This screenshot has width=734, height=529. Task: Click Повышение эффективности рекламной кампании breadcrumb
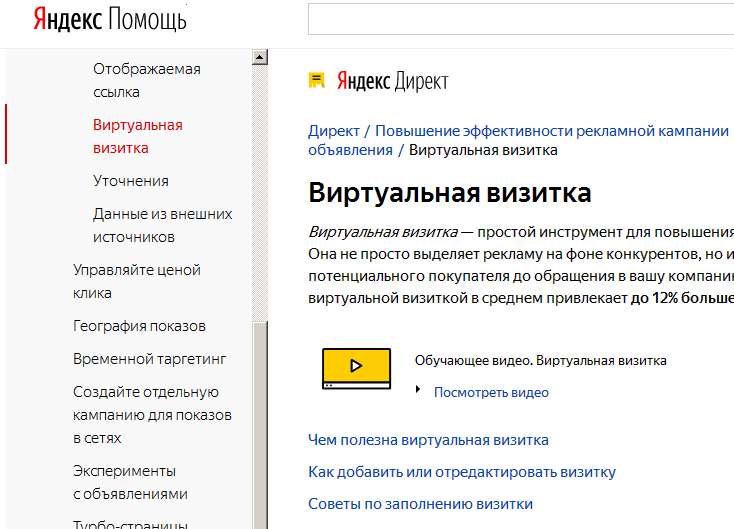(552, 131)
